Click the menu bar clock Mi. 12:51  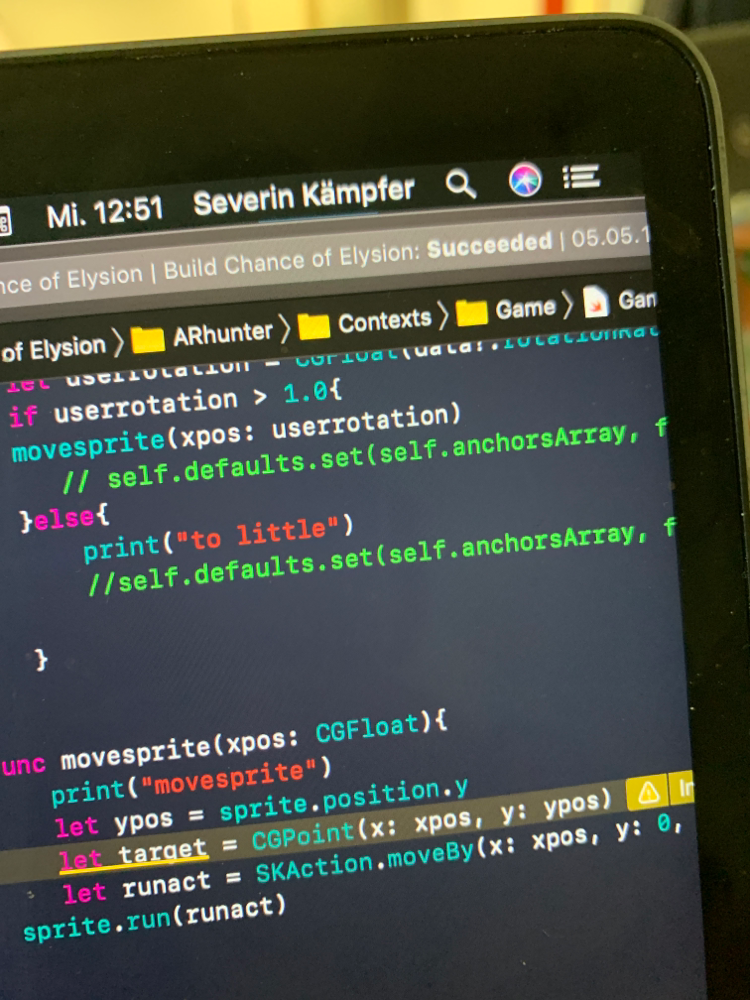click(105, 212)
